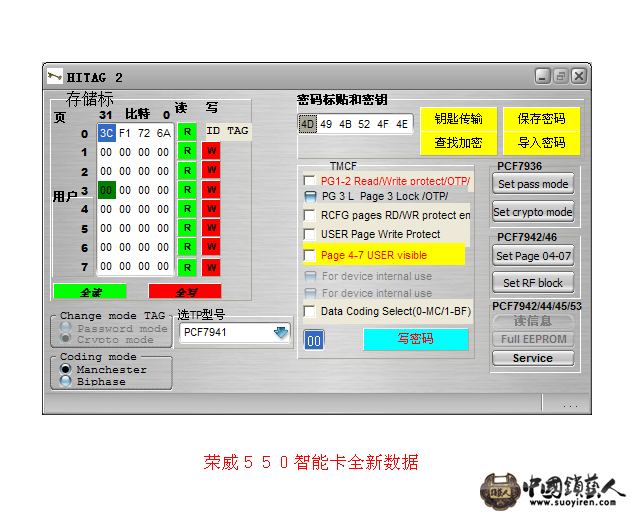The width and height of the screenshot is (633, 519).
Task: Click the write W button for page 3
Action: point(211,190)
